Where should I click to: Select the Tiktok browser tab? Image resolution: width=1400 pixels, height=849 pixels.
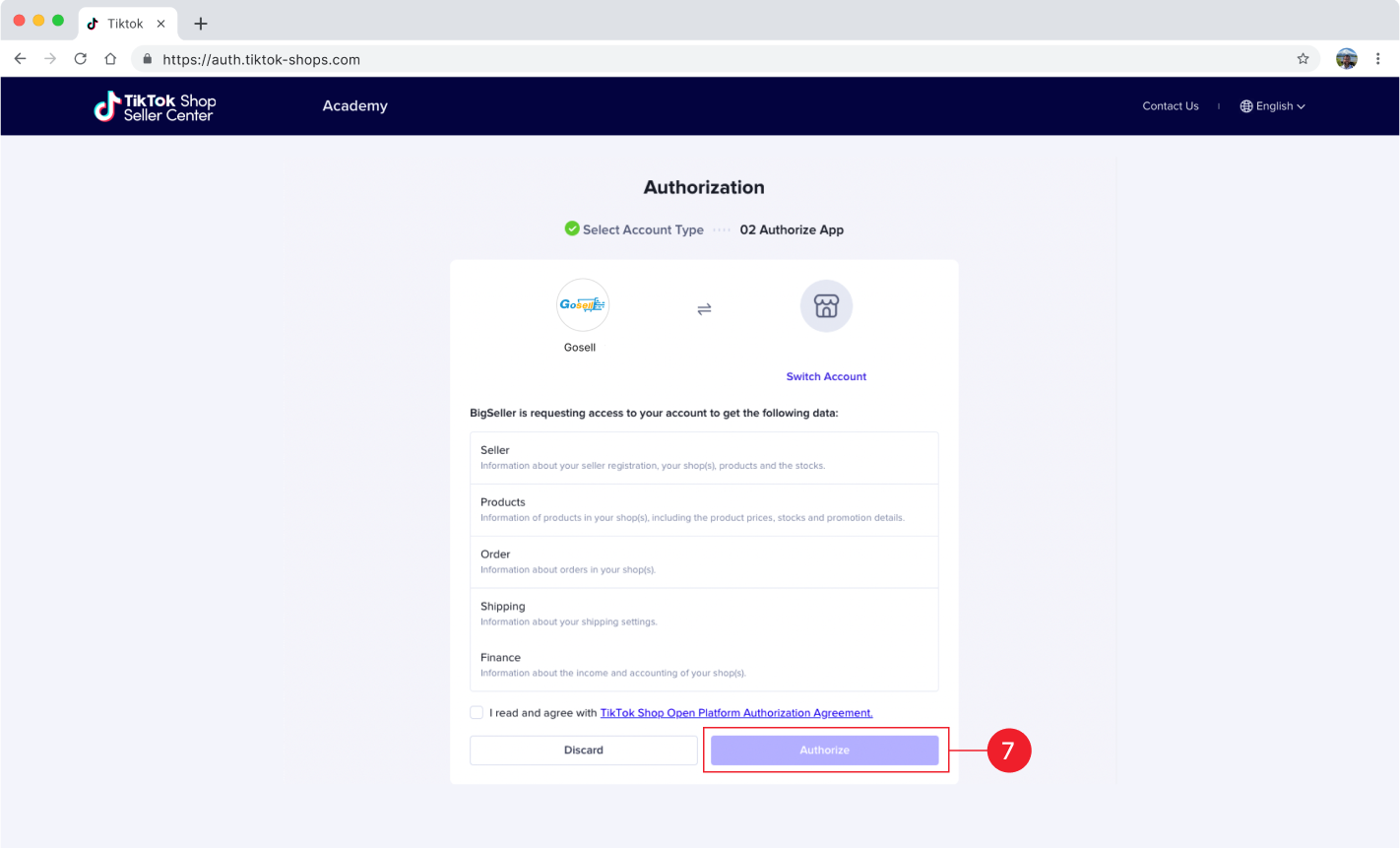pos(128,24)
